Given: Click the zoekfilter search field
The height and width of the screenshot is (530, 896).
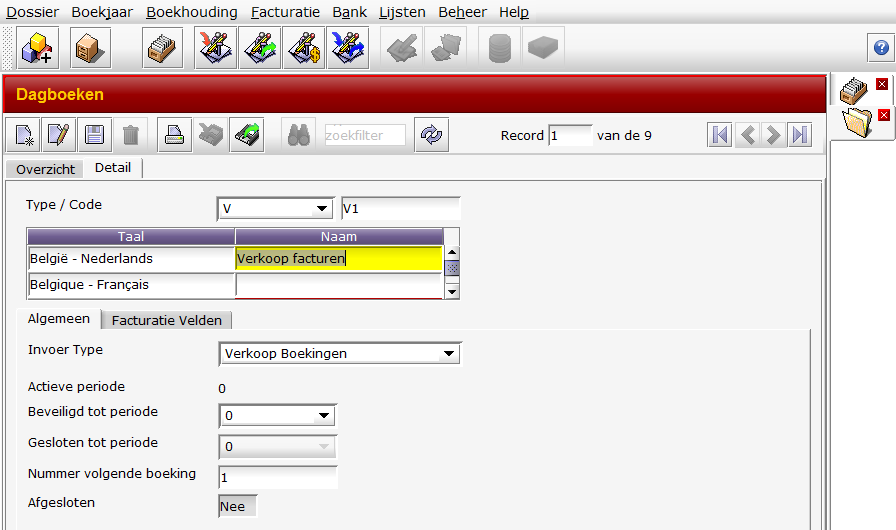Looking at the screenshot, I should 365,135.
